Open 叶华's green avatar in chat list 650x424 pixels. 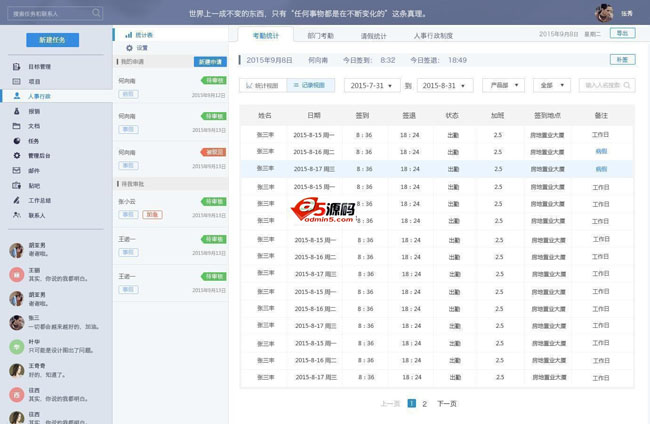(x=17, y=346)
